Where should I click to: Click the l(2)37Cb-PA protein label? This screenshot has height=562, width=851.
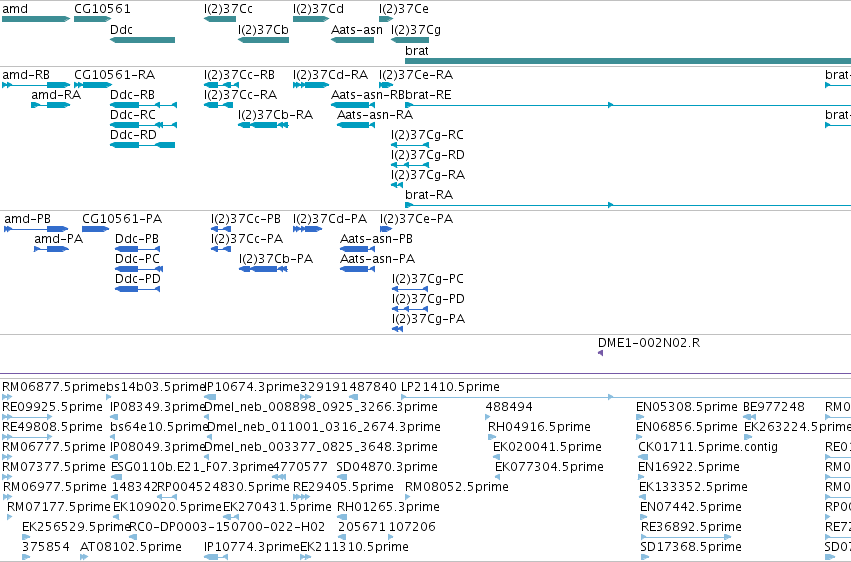tap(276, 259)
